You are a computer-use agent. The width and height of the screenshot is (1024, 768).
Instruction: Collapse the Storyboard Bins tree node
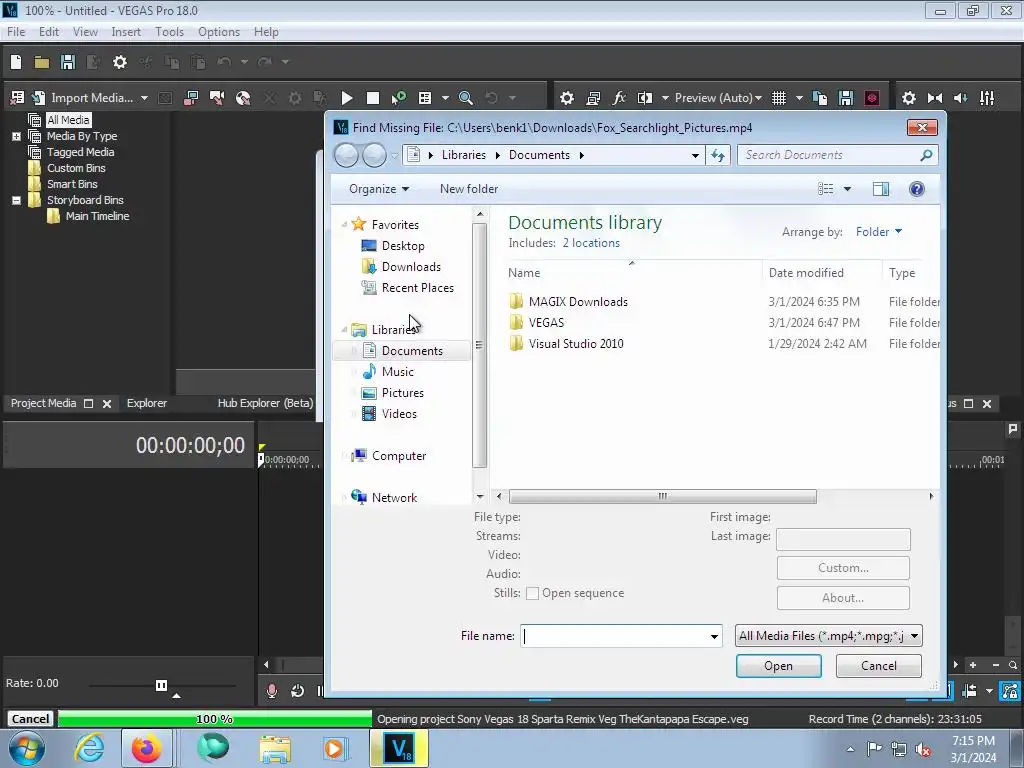click(x=16, y=200)
